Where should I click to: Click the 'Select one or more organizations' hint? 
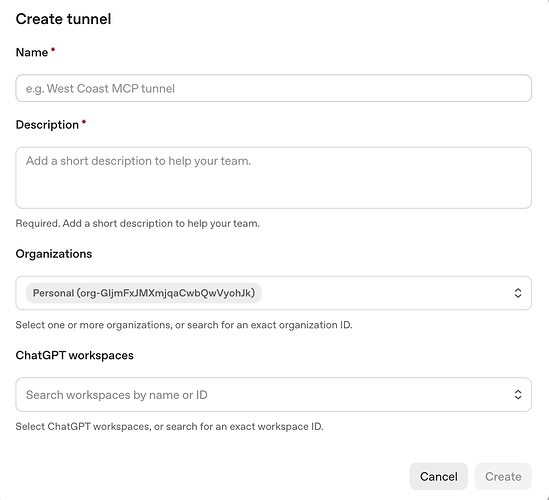tap(184, 325)
